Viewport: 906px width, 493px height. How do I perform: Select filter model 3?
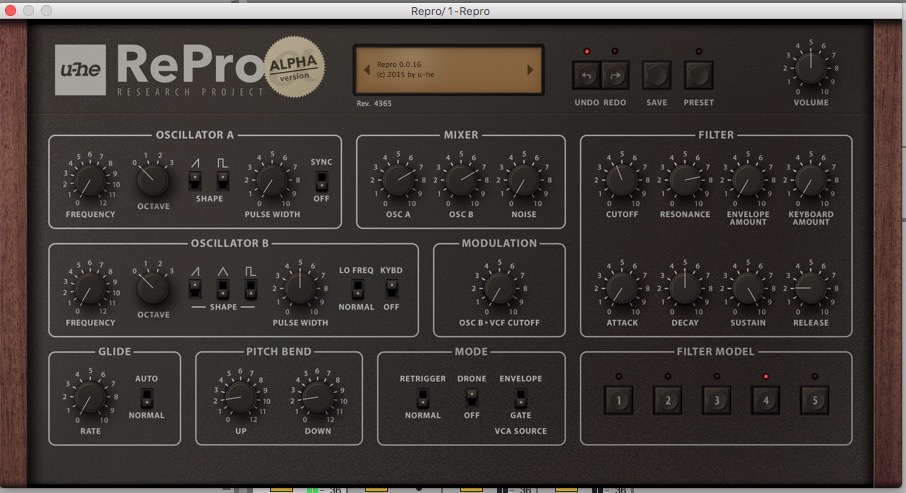(716, 401)
